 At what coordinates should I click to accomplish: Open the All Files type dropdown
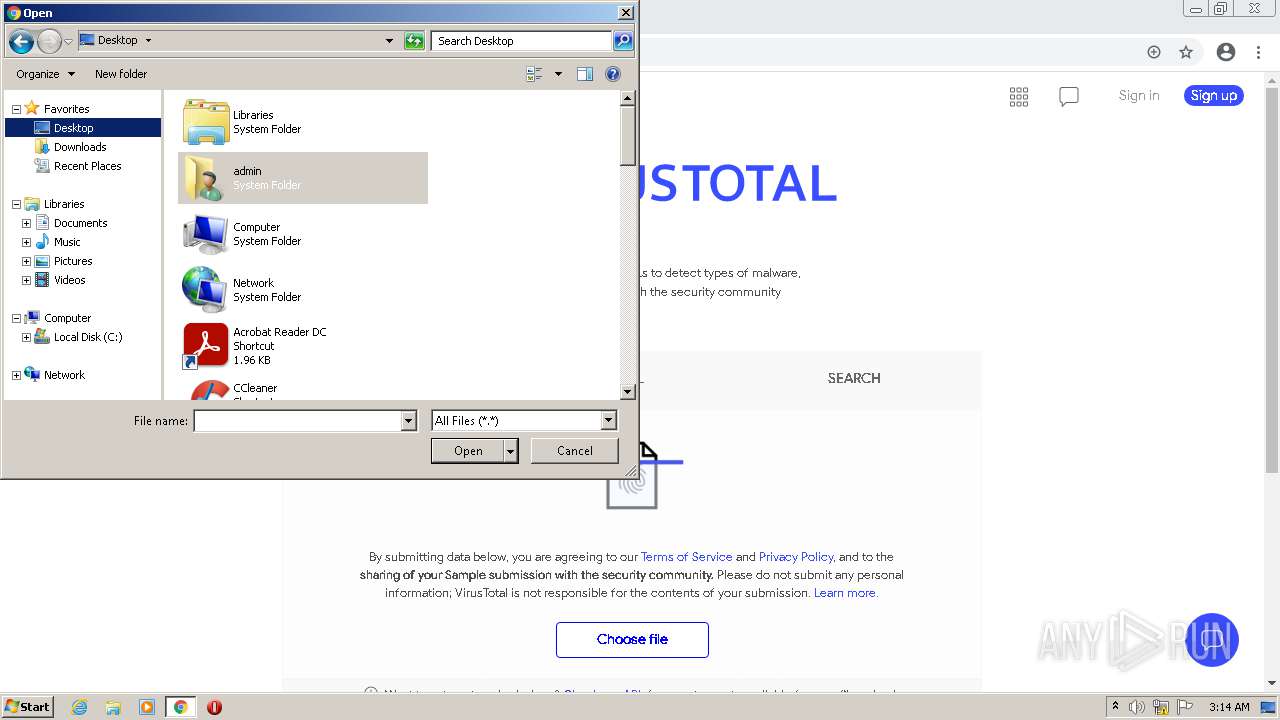coord(608,421)
